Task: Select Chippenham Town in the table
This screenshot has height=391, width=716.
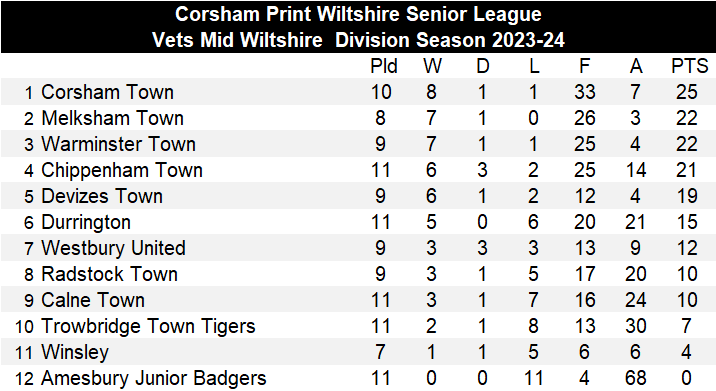Action: click(122, 170)
